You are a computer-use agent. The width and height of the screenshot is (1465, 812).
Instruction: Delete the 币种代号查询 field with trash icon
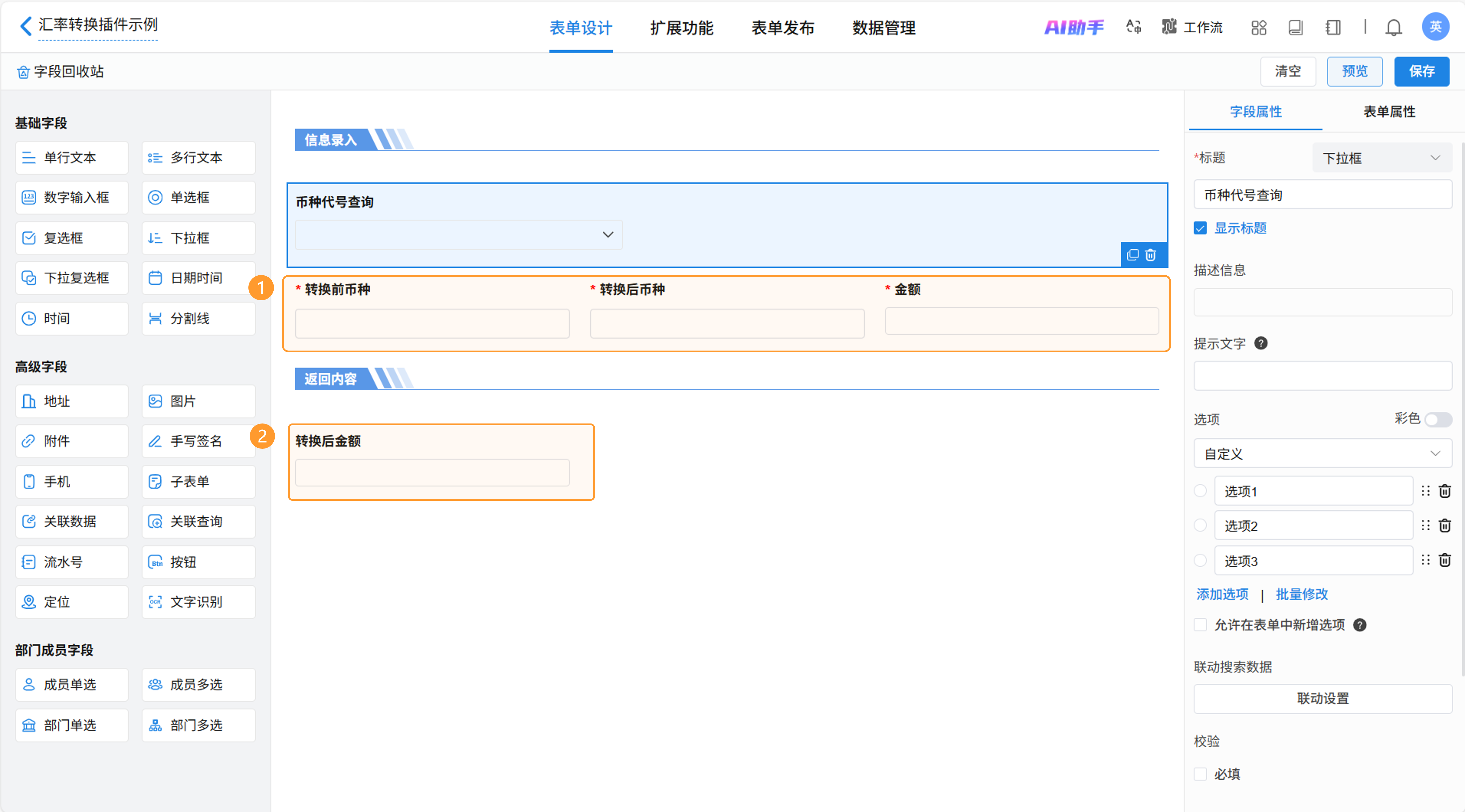point(1150,255)
